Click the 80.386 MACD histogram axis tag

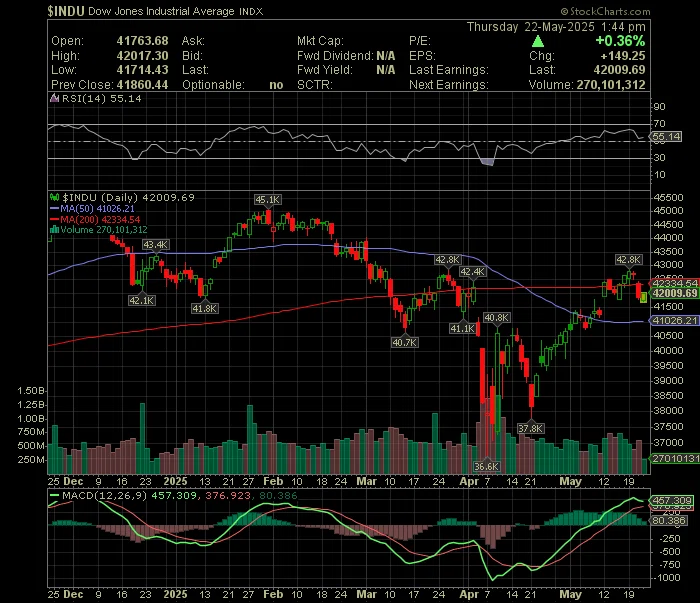(x=669, y=521)
